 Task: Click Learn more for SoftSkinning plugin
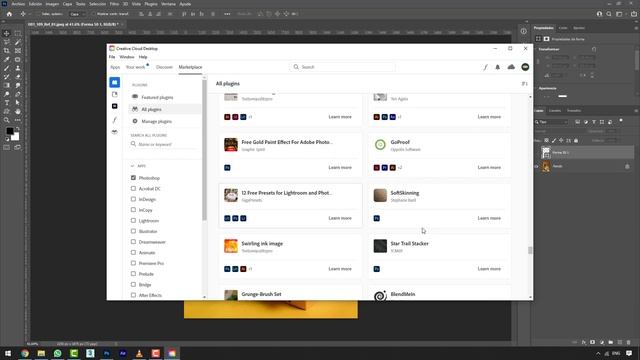point(489,218)
